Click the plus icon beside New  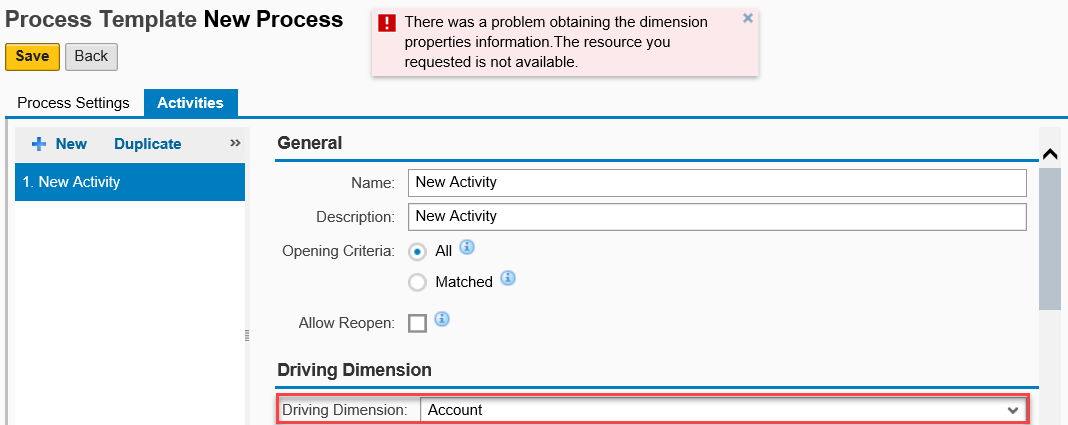point(40,144)
